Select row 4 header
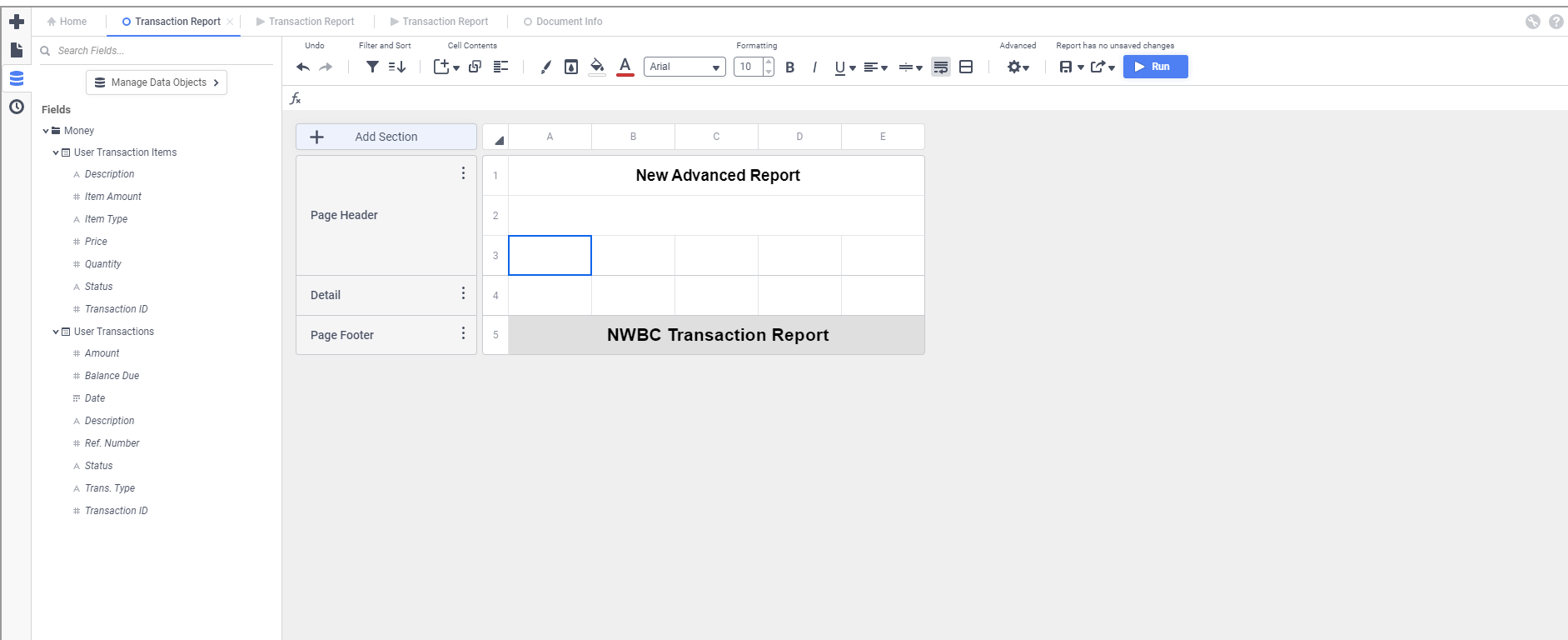1568x640 pixels. (x=495, y=296)
